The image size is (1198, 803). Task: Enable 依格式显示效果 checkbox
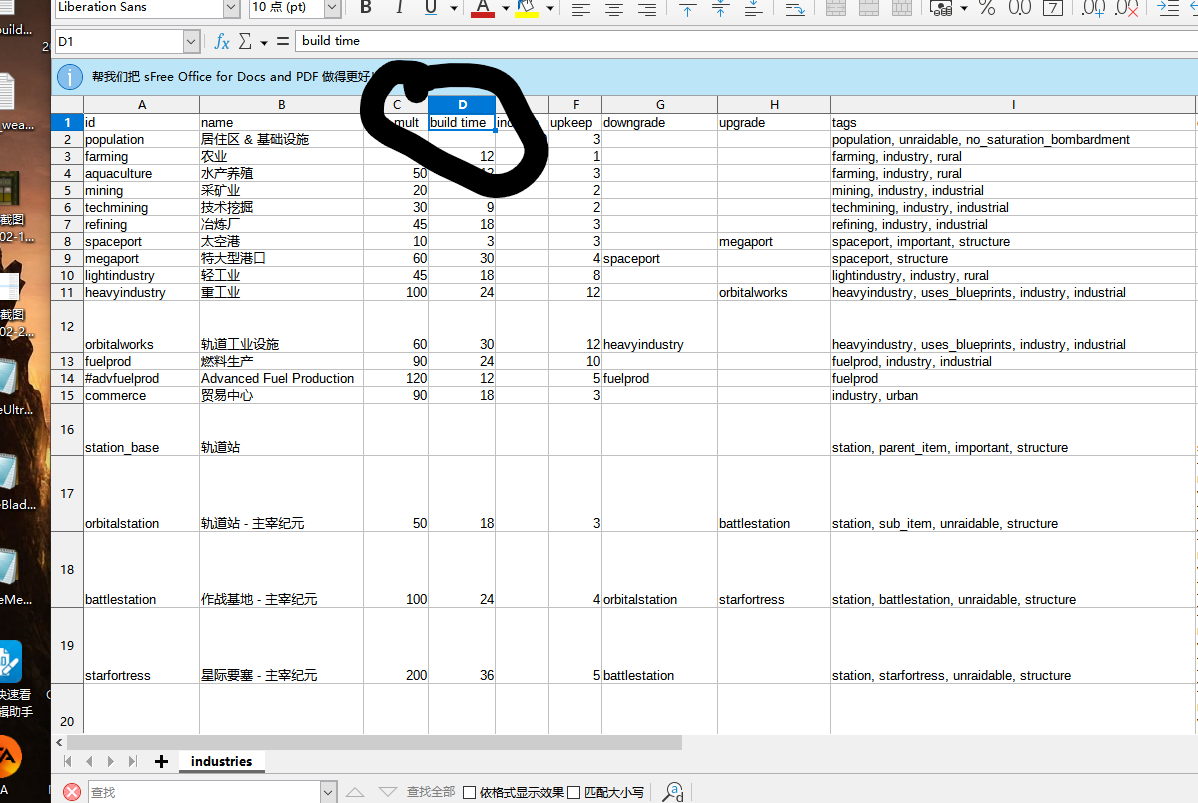(470, 792)
